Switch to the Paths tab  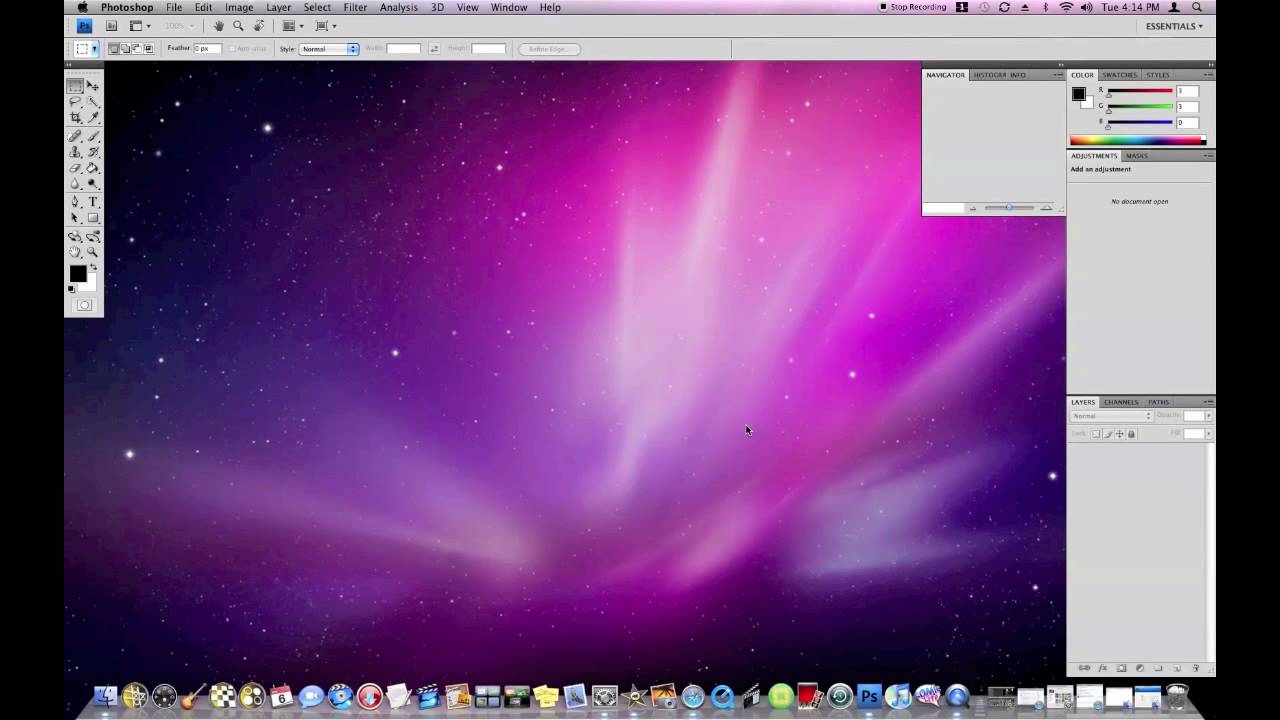[x=1159, y=402]
